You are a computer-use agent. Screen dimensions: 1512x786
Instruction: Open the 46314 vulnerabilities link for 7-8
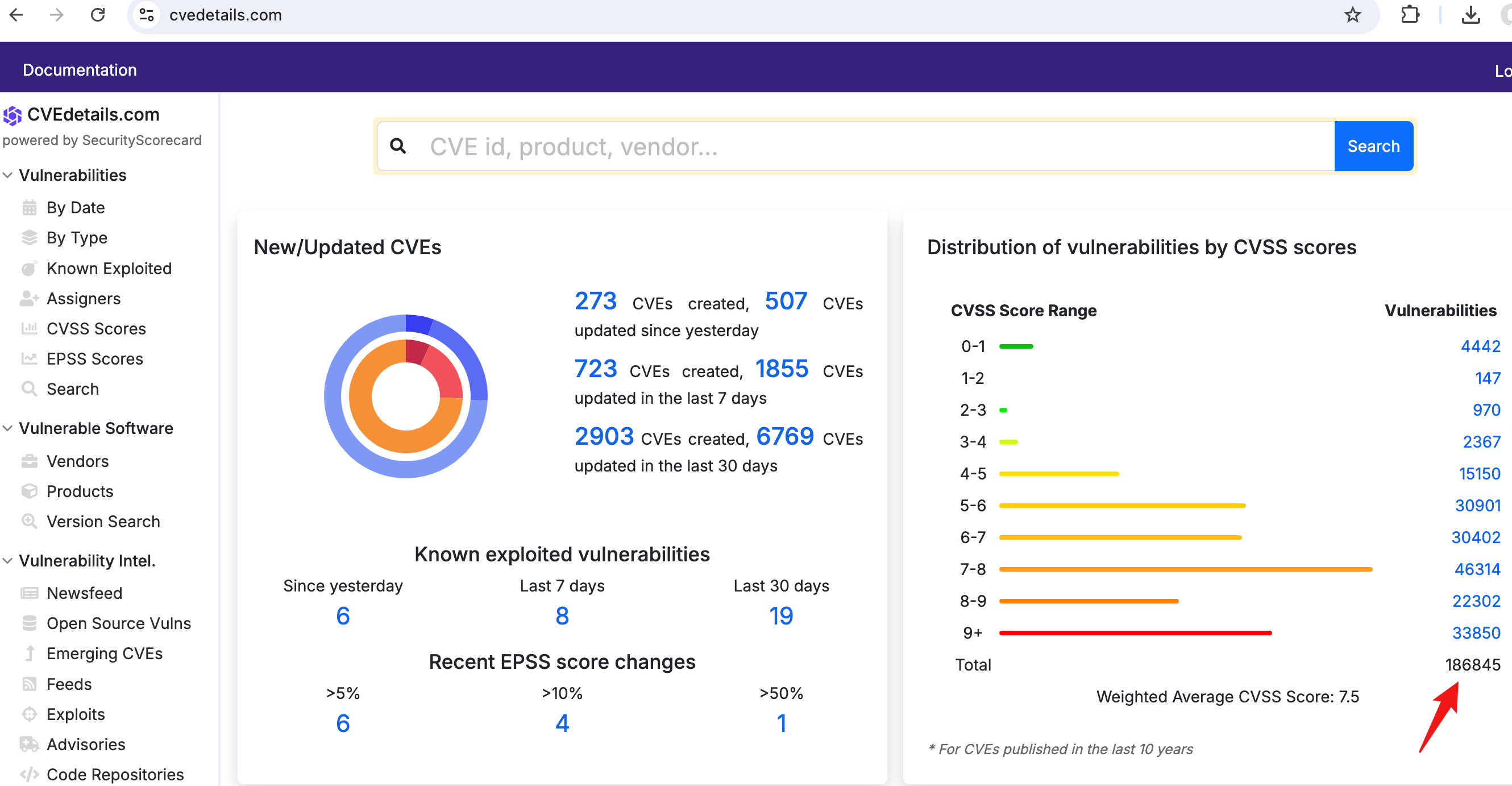point(1476,569)
